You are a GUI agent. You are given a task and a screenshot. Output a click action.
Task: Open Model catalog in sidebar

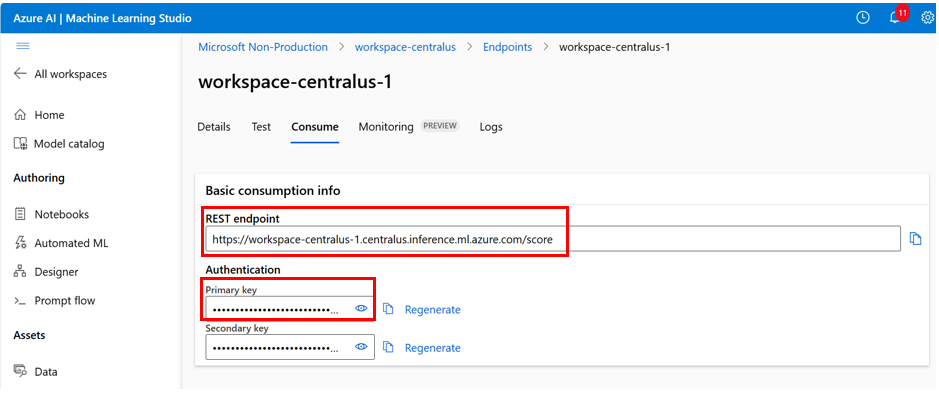[x=59, y=144]
